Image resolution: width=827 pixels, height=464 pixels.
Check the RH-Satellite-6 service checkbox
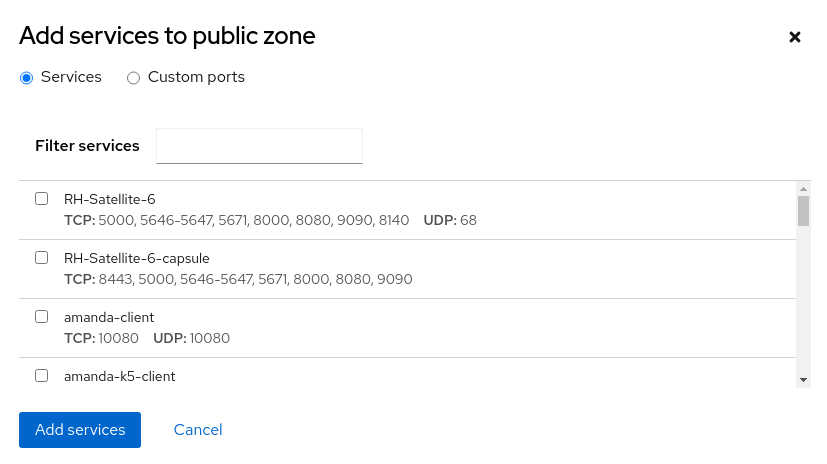[42, 199]
